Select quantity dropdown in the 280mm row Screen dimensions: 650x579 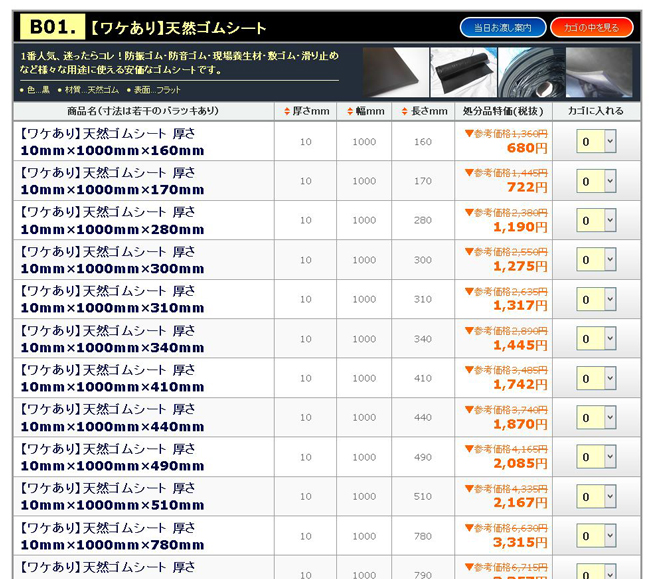pos(596,220)
